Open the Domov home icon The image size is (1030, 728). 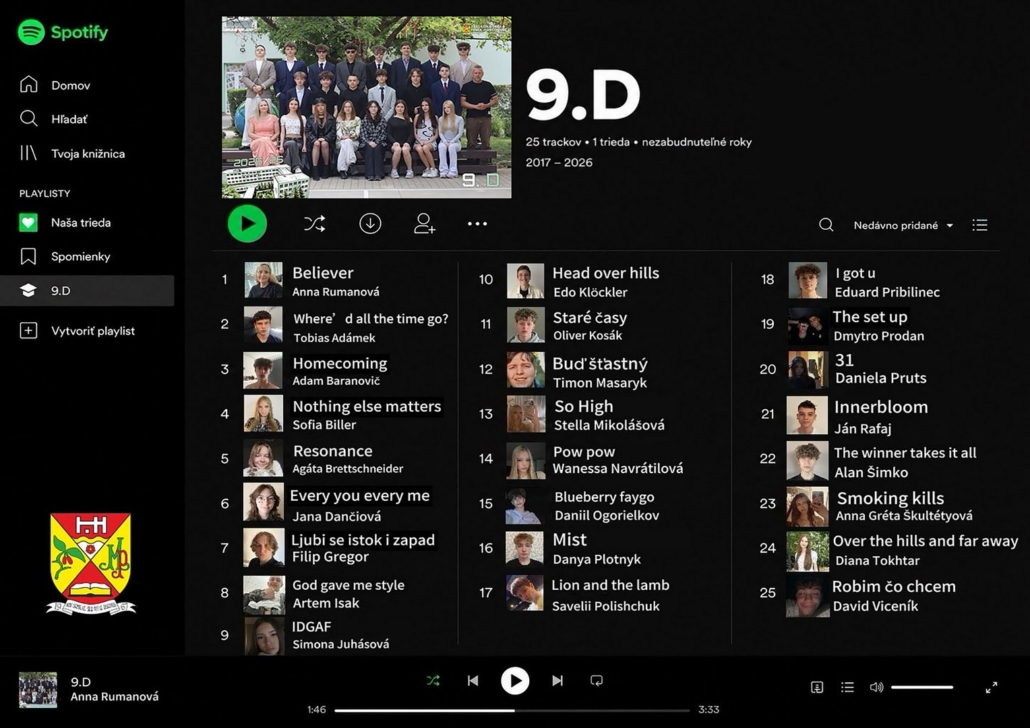click(28, 84)
